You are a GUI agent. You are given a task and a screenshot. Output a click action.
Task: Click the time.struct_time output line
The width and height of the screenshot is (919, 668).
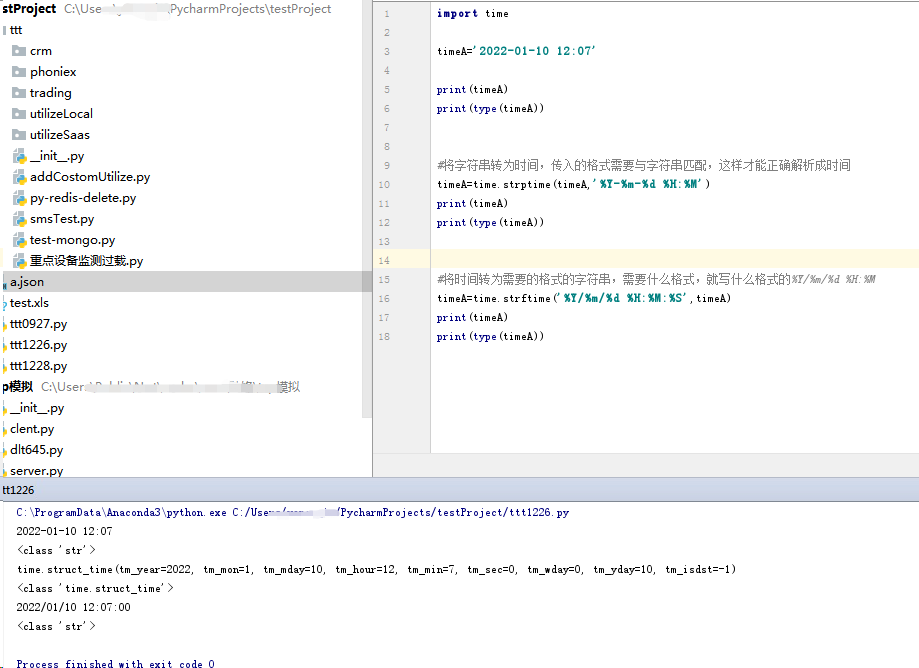pos(376,570)
